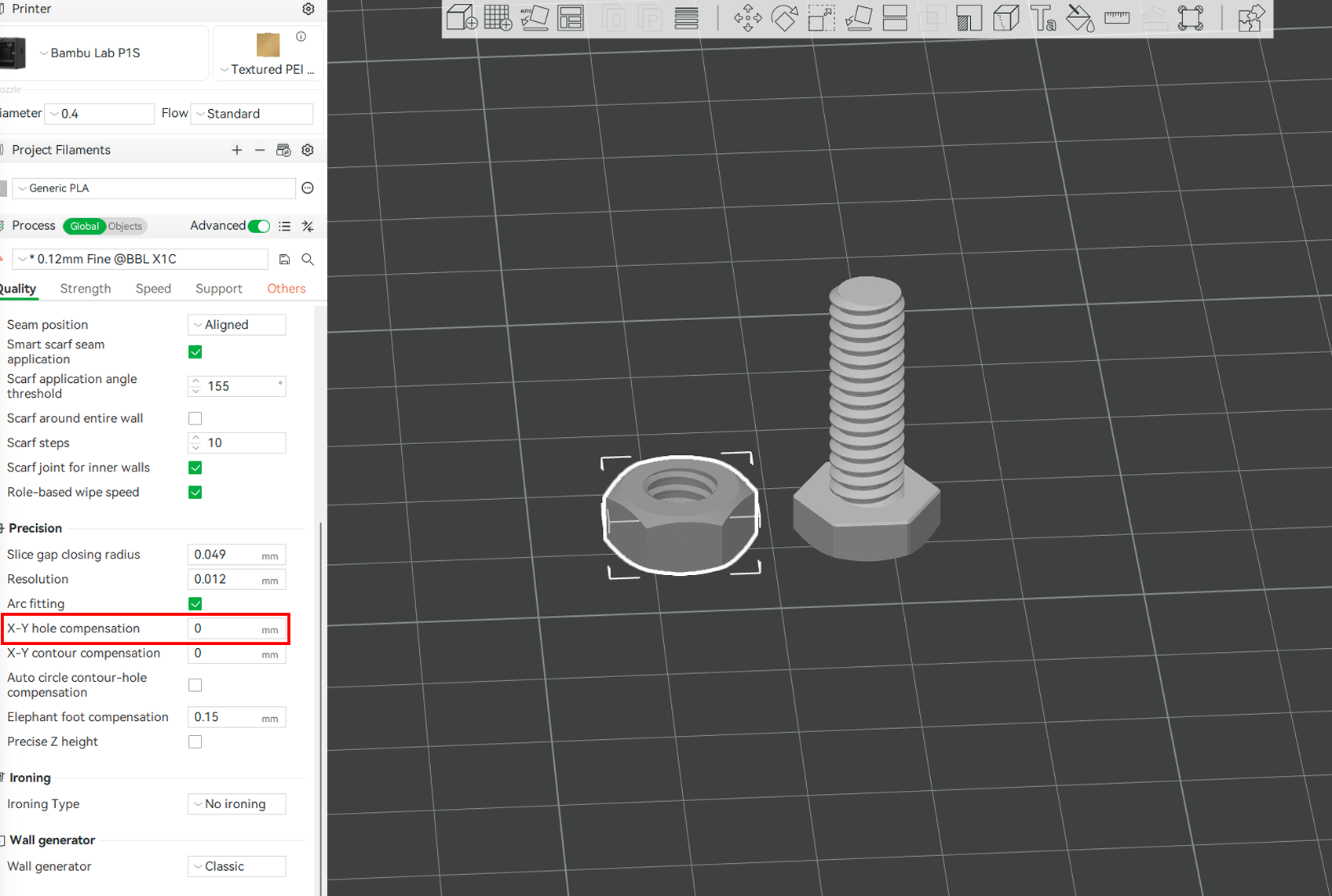Click the Arrange all objects icon

point(571,17)
